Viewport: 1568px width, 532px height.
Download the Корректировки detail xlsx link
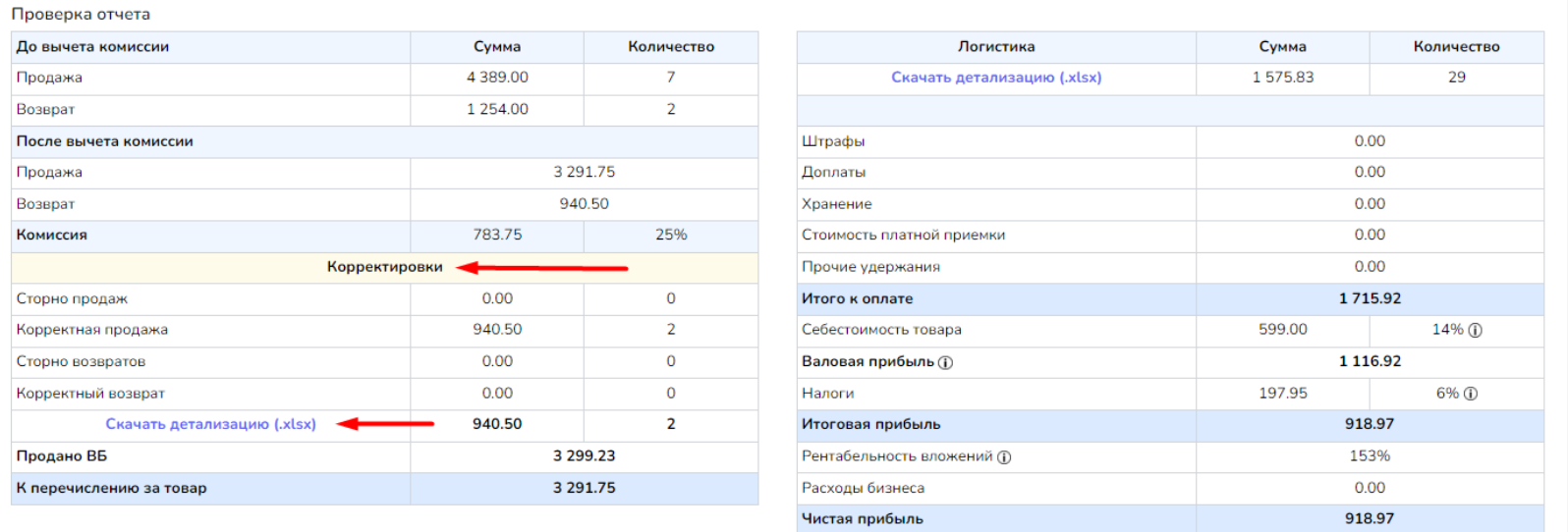click(x=211, y=424)
